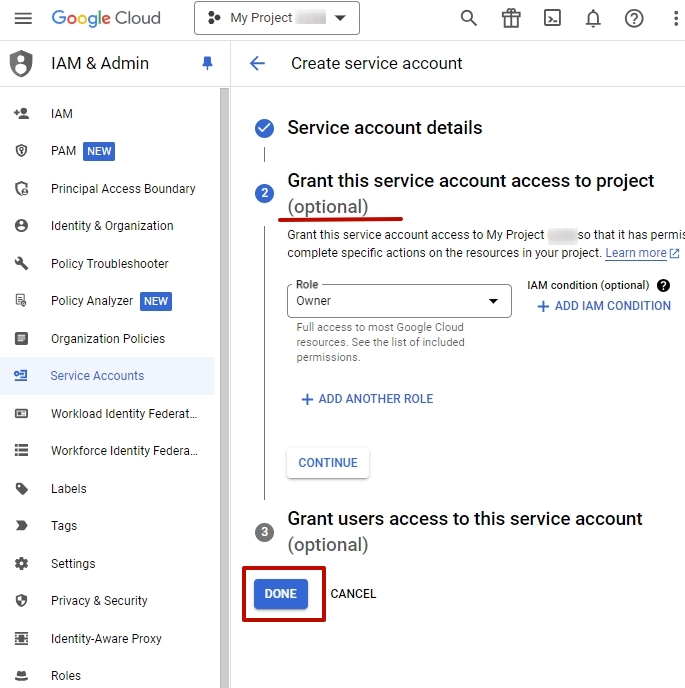Click the CONTINUE button
The image size is (685, 688).
point(328,463)
